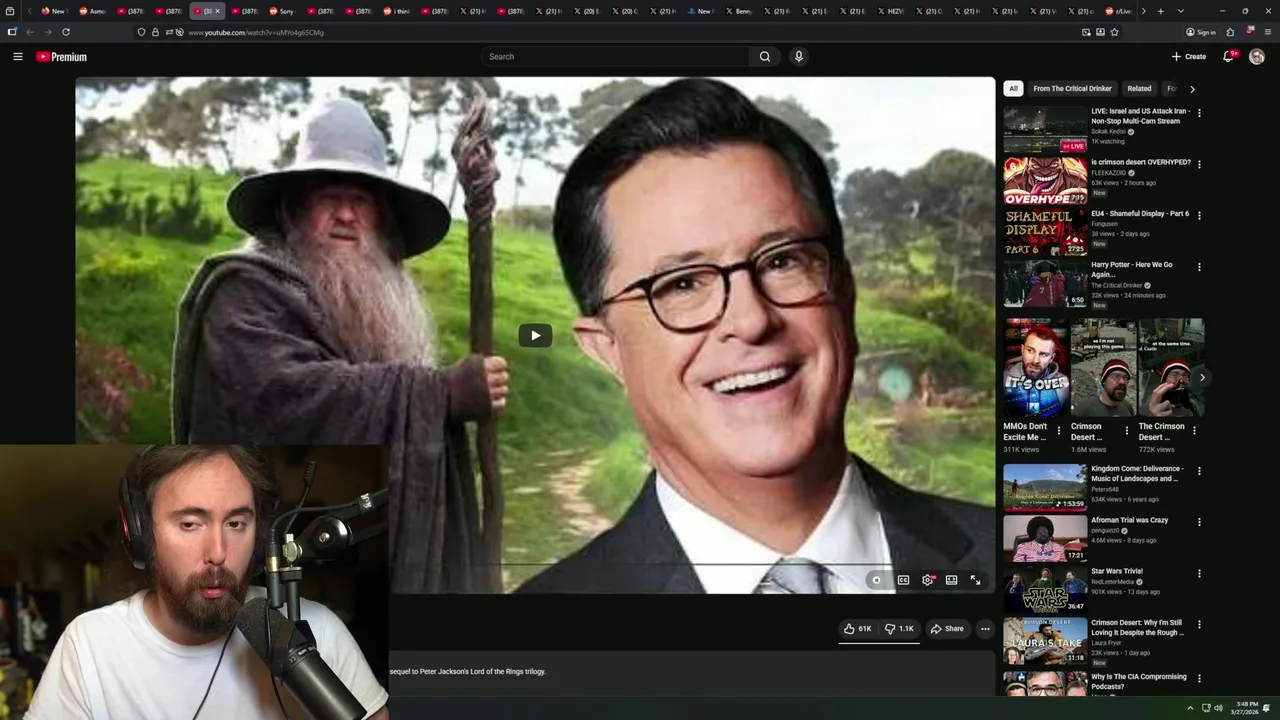Click the Create button

point(1189,57)
